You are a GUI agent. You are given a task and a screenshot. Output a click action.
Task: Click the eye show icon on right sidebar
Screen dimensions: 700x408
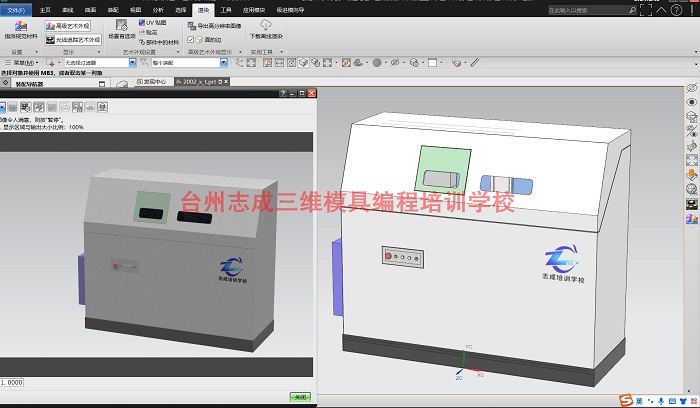(692, 102)
